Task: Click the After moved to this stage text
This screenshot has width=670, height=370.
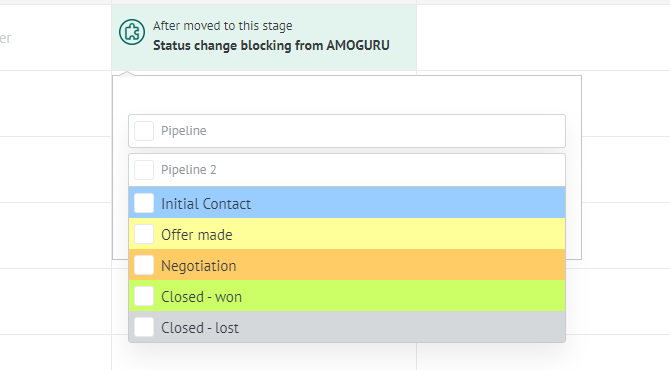Action: point(223,26)
